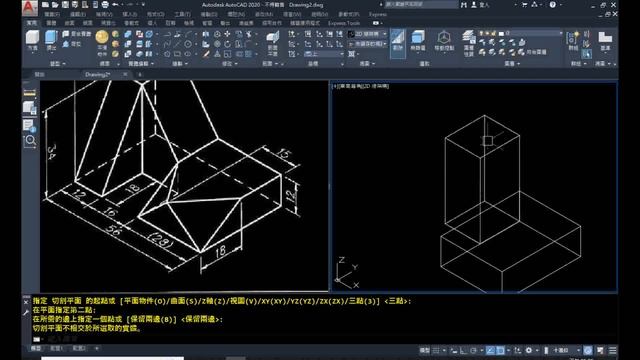Toggle polar tracking in status bar
This screenshot has height=360, width=640.
tap(473, 350)
